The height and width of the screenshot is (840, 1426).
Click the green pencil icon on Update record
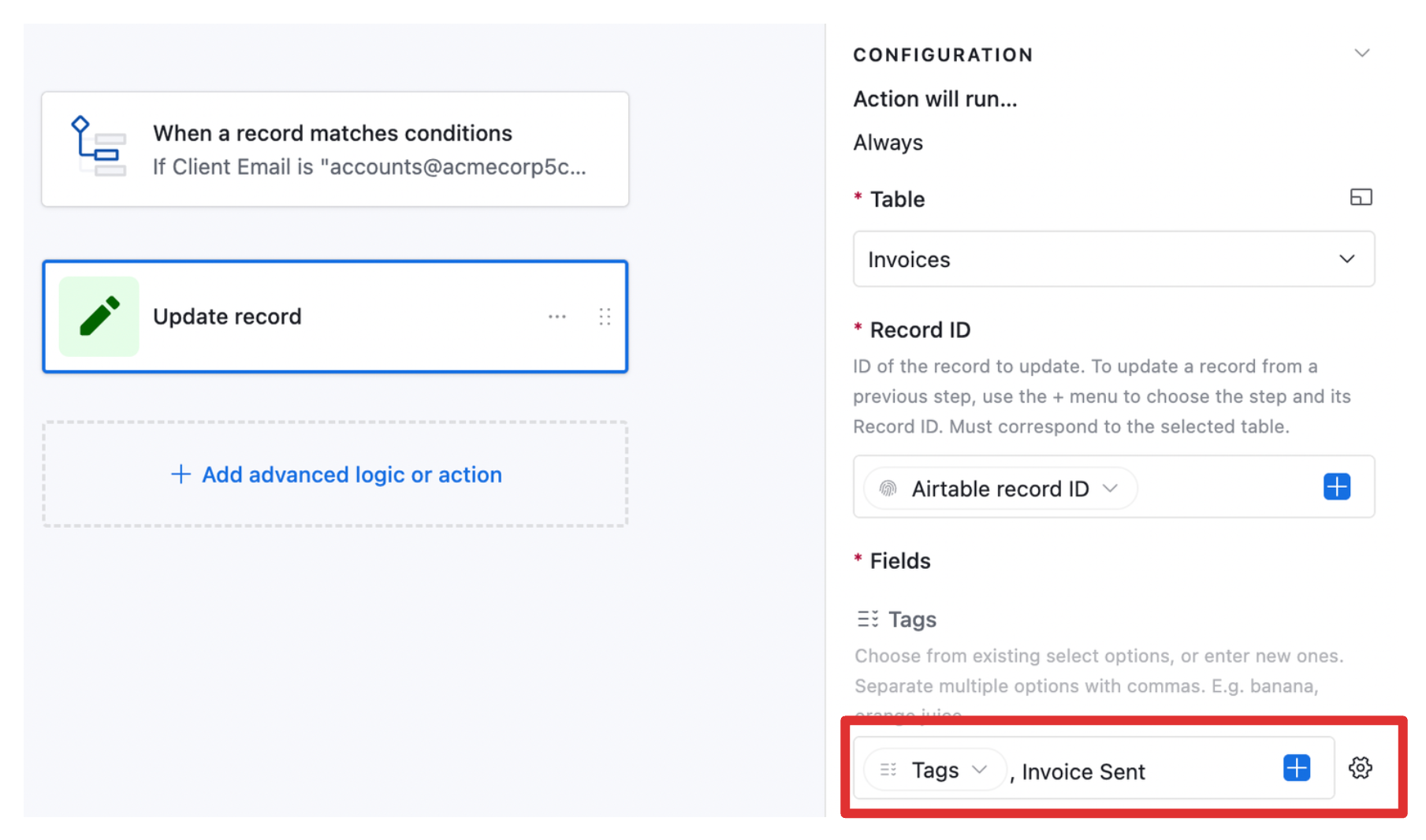[98, 316]
